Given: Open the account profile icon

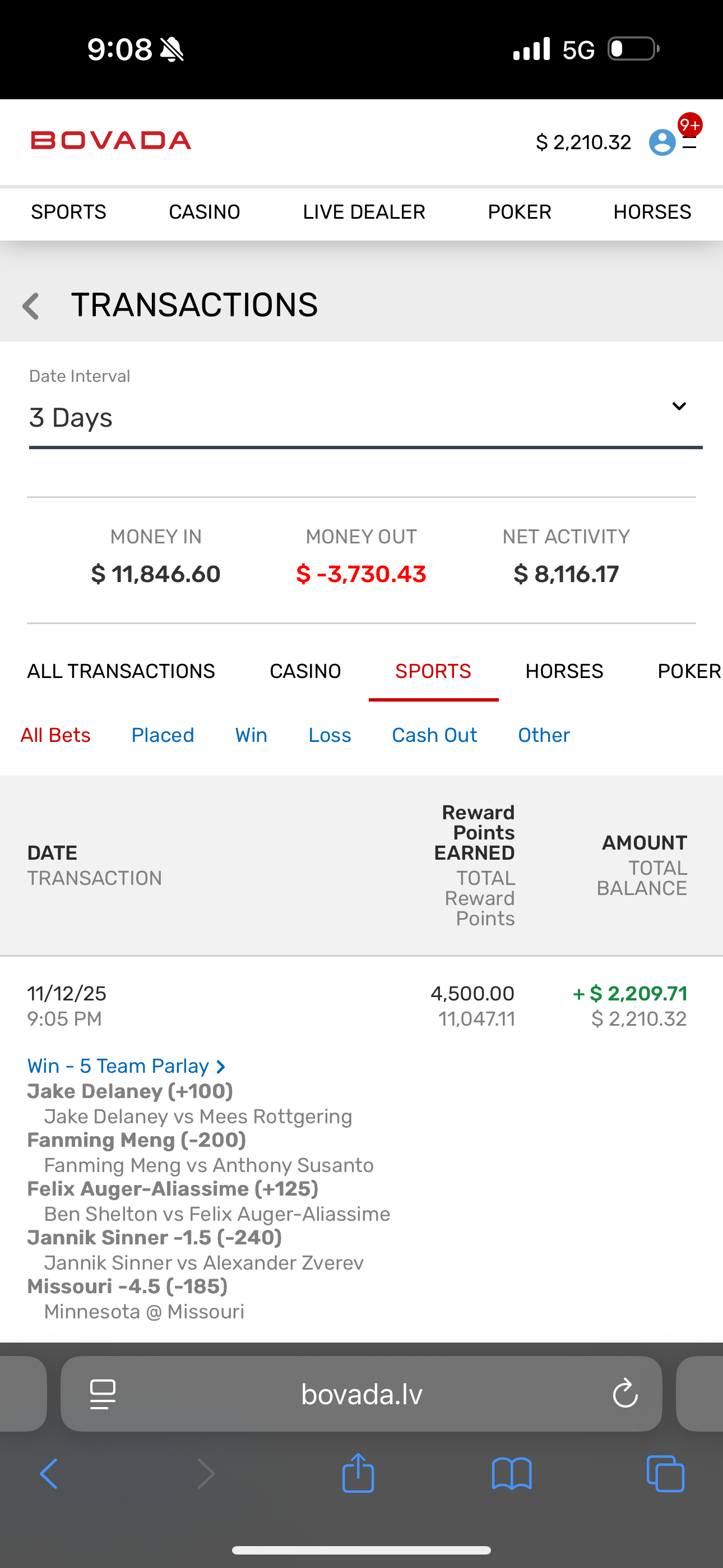Looking at the screenshot, I should point(662,142).
